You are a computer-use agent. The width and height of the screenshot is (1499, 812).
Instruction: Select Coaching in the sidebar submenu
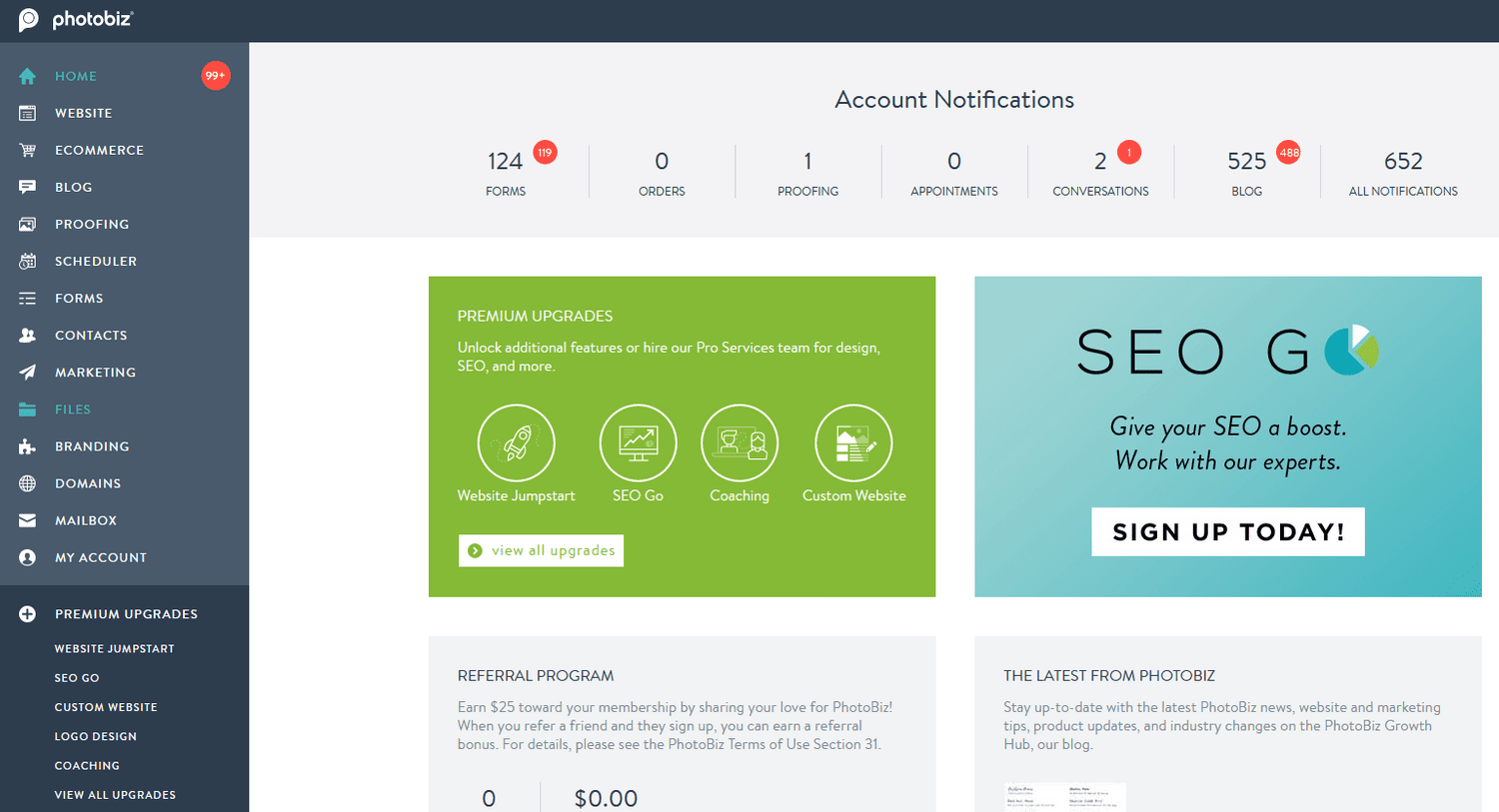87,766
